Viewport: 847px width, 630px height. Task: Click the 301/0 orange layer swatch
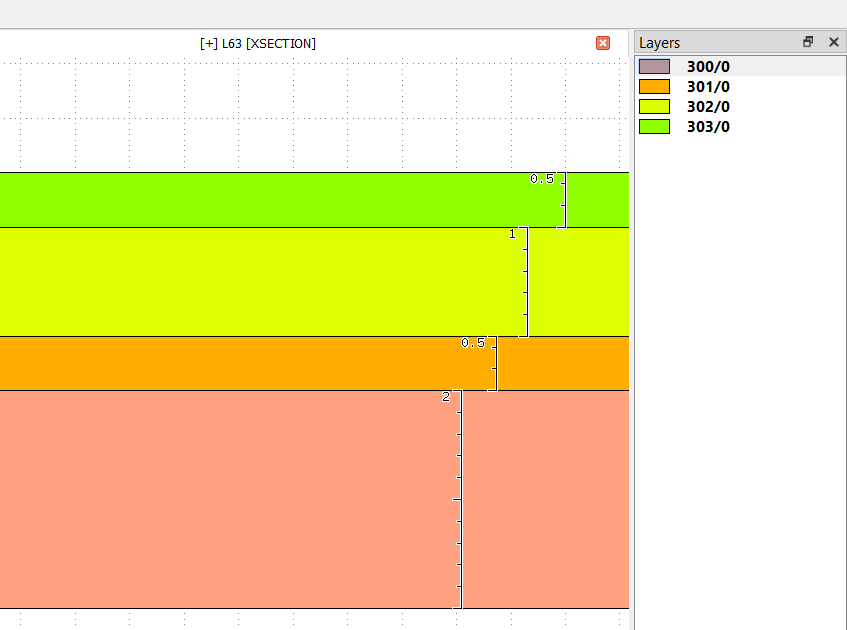click(x=654, y=86)
